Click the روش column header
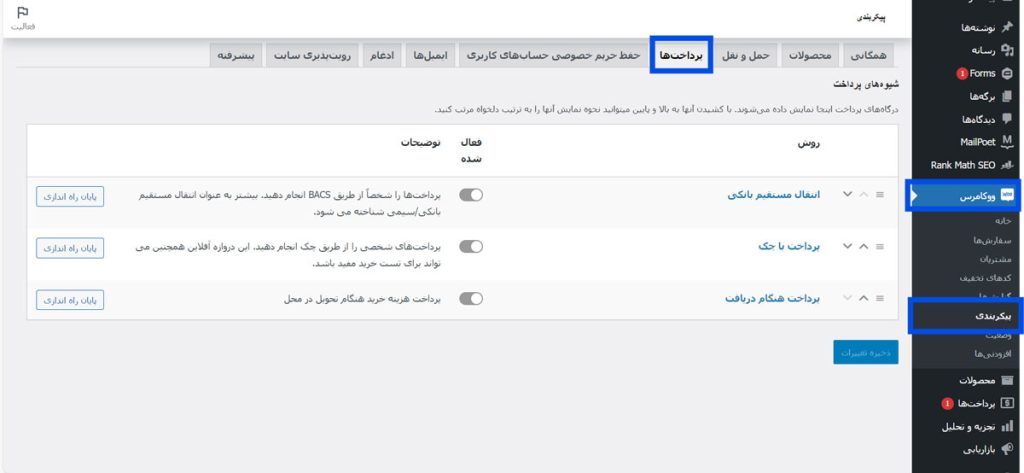This screenshot has width=1024, height=473. [x=809, y=144]
